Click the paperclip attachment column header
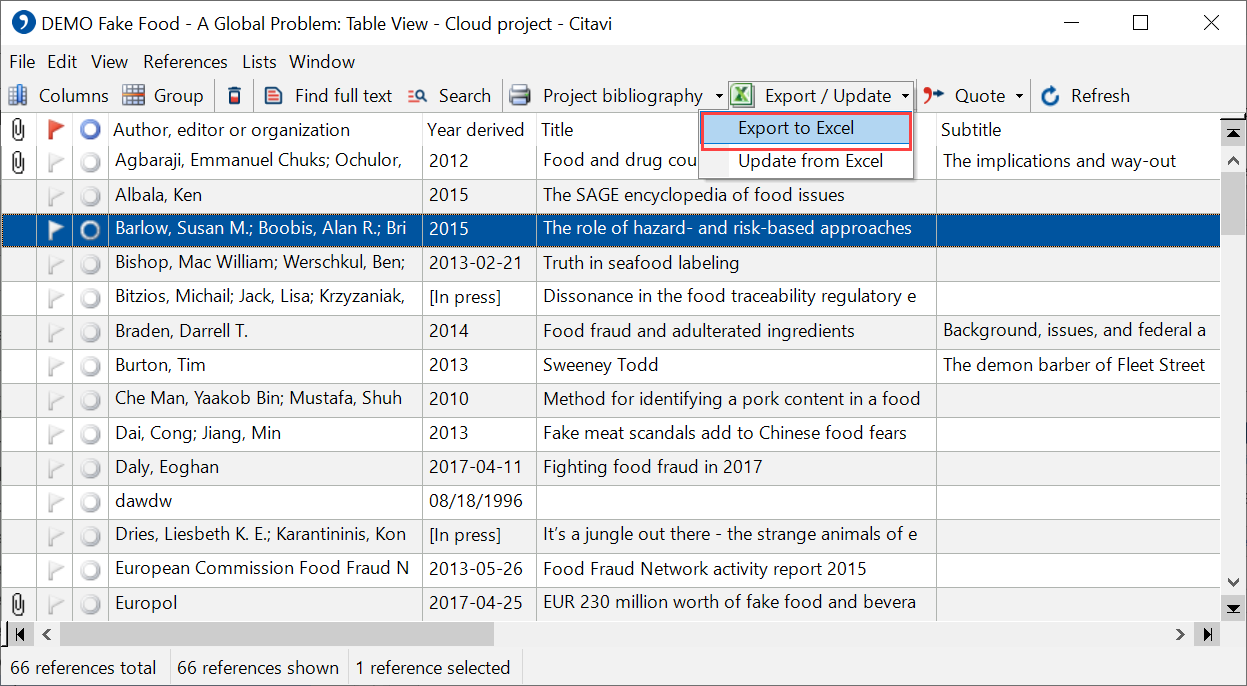The image size is (1247, 686). [x=17, y=130]
